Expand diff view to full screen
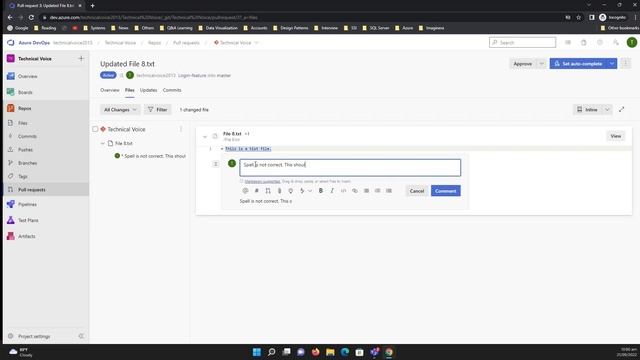The width and height of the screenshot is (640, 360). tap(622, 109)
